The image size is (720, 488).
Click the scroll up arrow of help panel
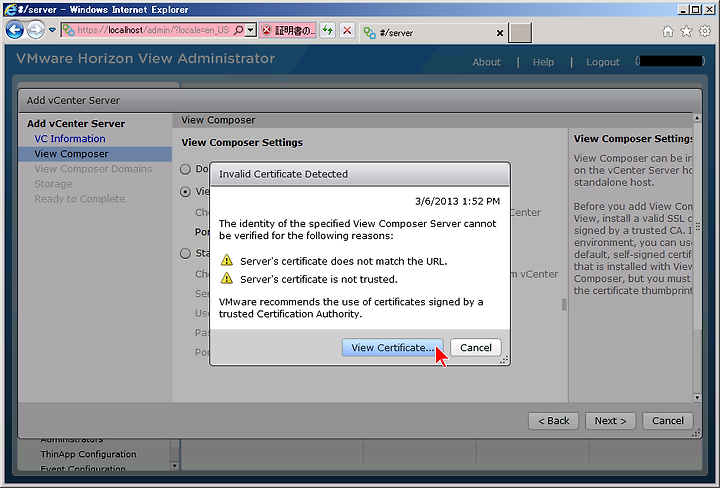coord(697,118)
